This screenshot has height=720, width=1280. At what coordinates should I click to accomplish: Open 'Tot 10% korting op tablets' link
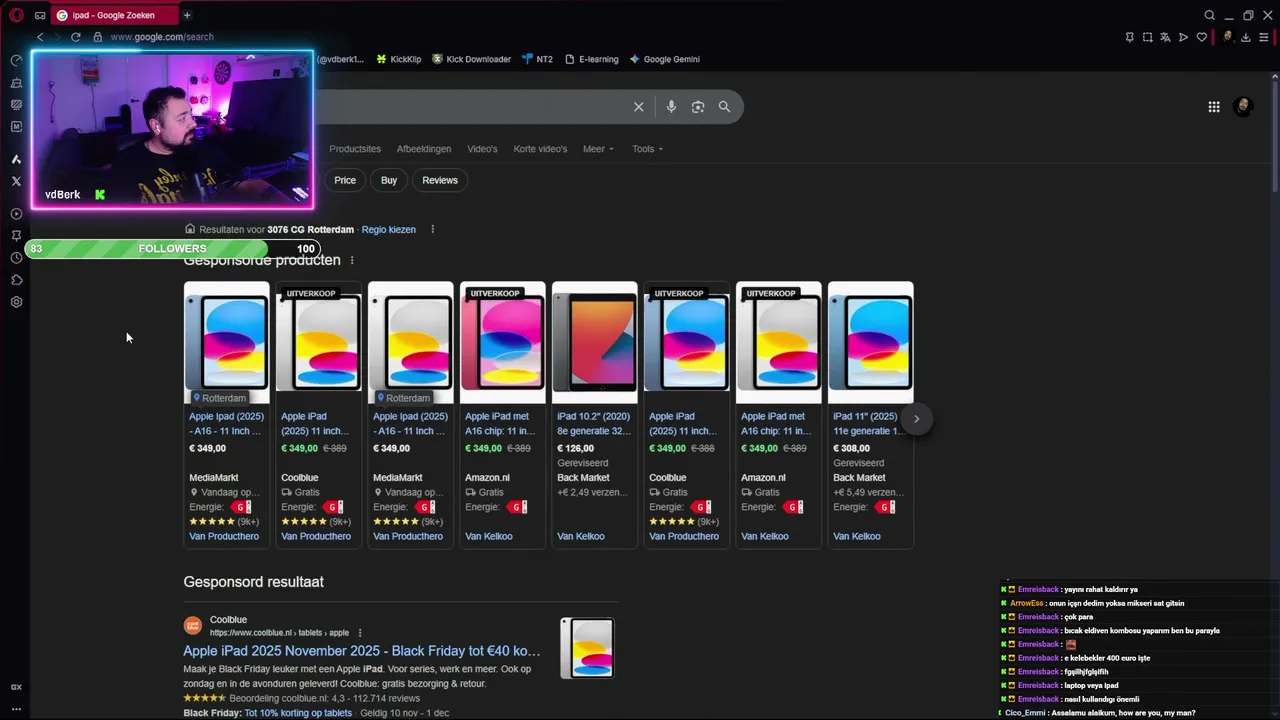(x=298, y=713)
